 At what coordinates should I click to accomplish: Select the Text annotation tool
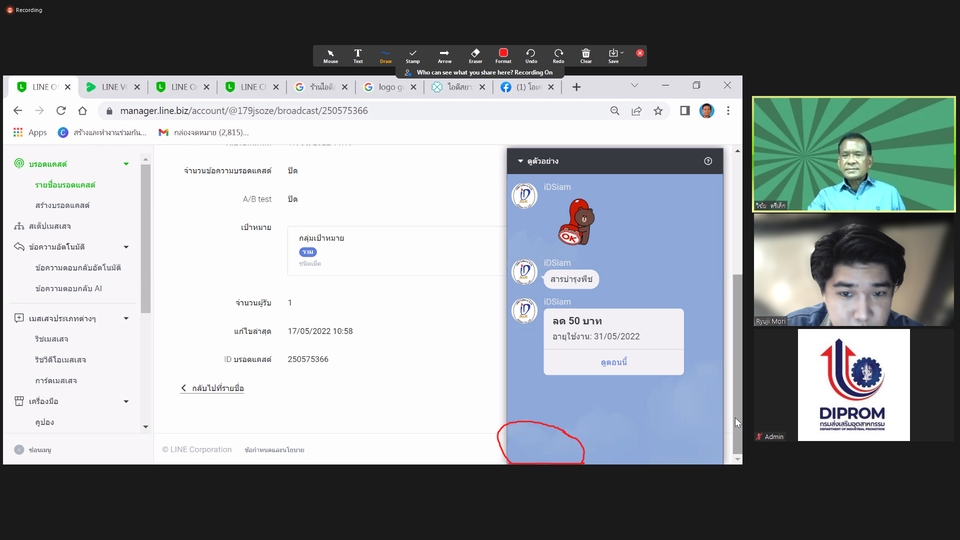pyautogui.click(x=358, y=56)
